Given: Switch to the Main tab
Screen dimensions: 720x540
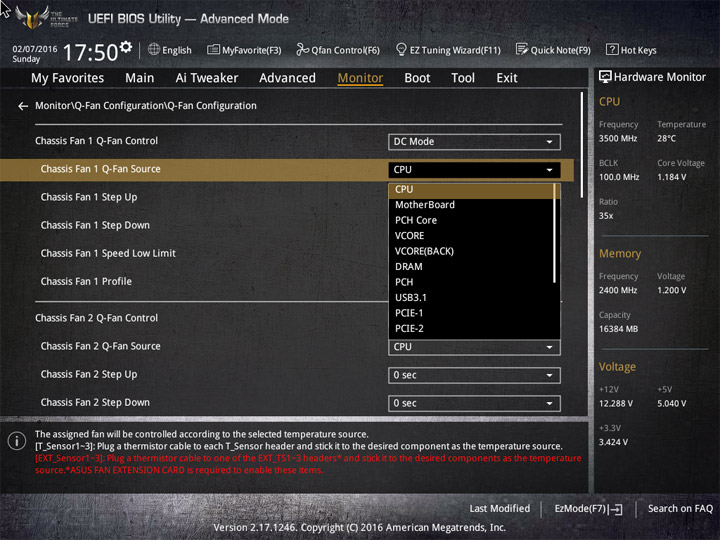Looking at the screenshot, I should tap(140, 78).
